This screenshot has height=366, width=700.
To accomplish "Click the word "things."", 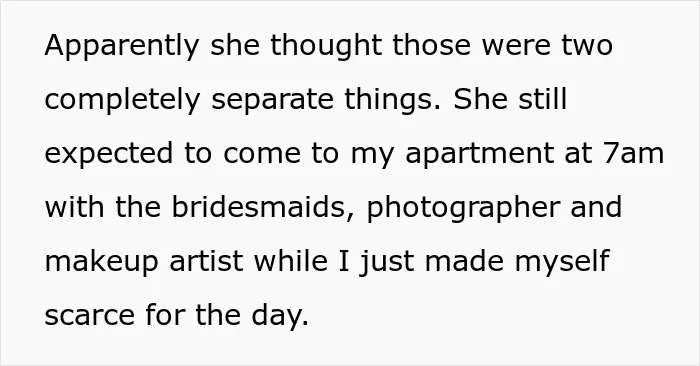I will [392, 100].
